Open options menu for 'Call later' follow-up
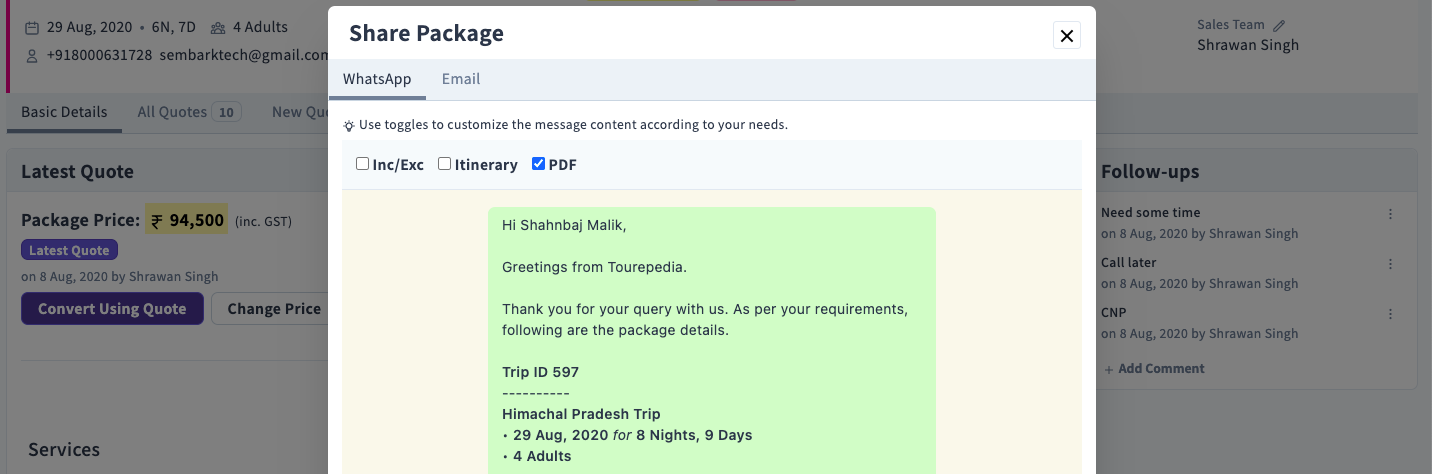Image resolution: width=1432 pixels, height=474 pixels. tap(1390, 264)
